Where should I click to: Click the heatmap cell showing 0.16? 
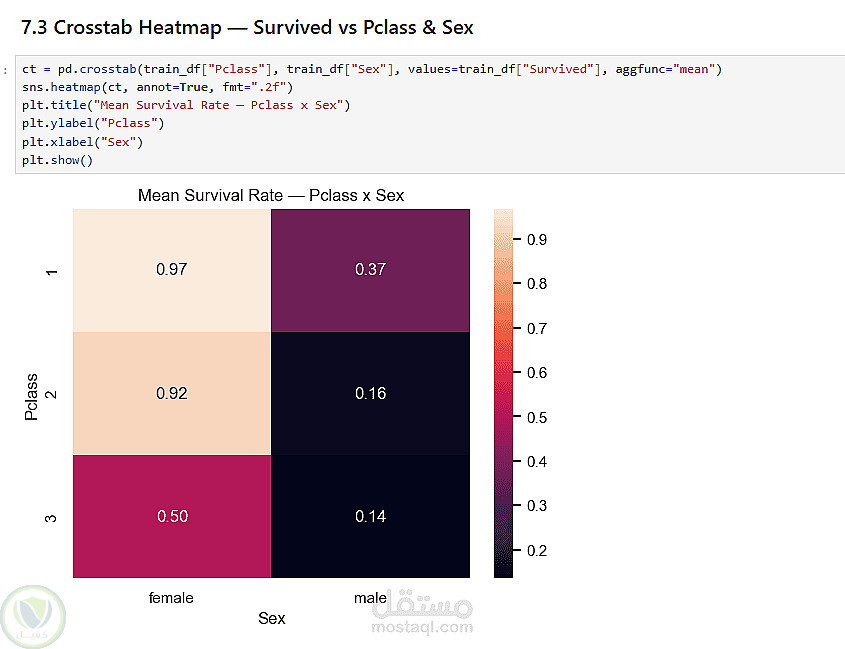click(370, 393)
